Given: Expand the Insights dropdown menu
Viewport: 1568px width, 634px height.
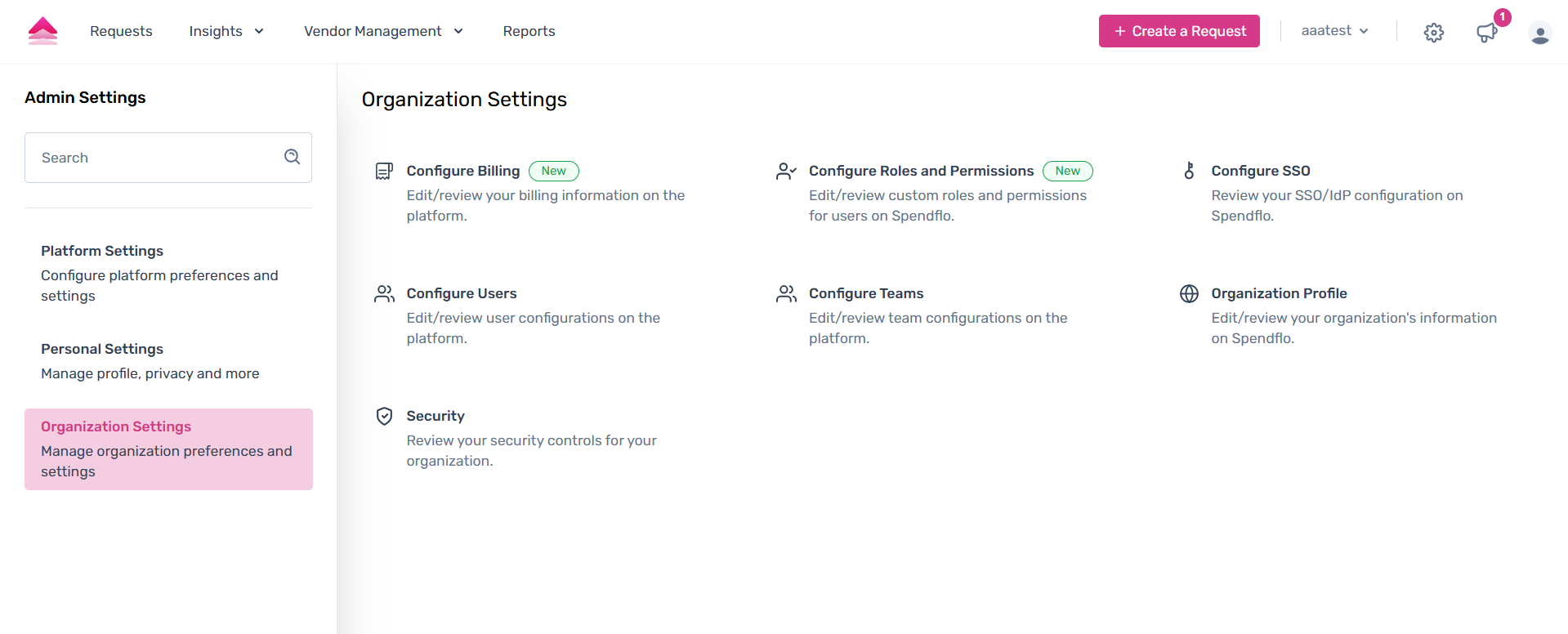Looking at the screenshot, I should coord(226,31).
